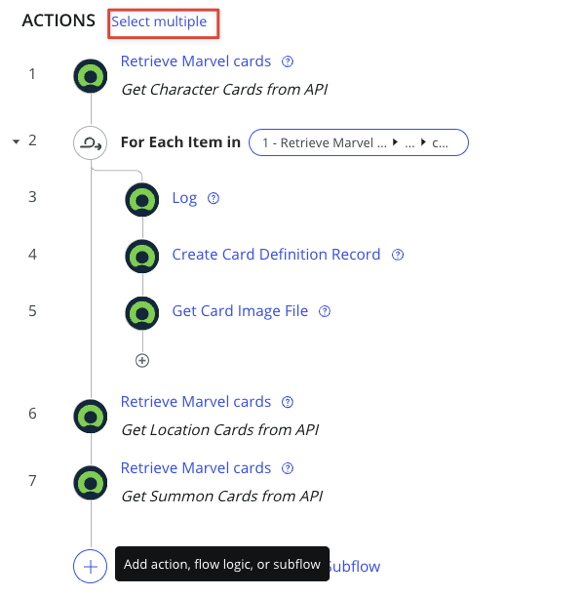Expand the data pill's first arrow segment
Screen dimensions: 582x600
395,142
